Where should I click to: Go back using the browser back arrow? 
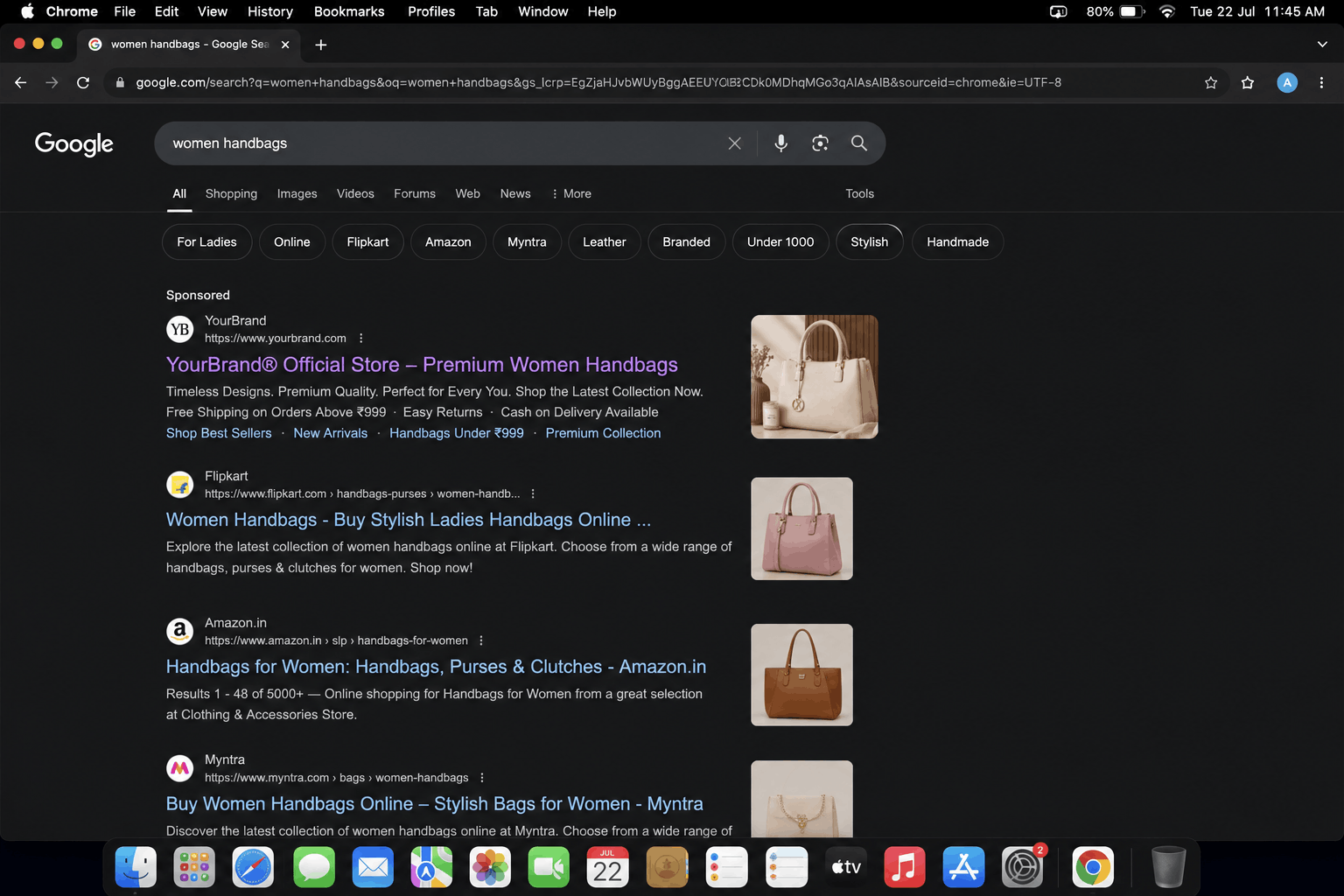[x=21, y=82]
